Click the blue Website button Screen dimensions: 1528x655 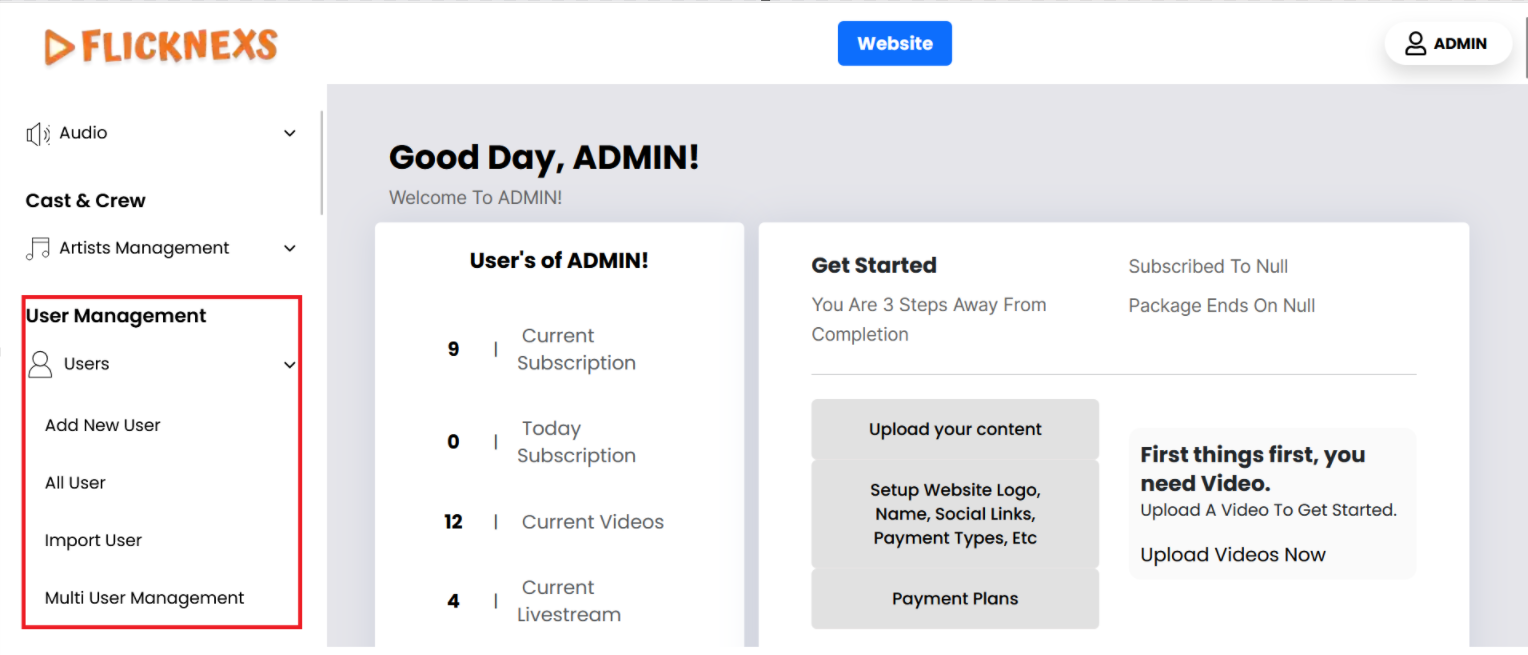click(x=894, y=44)
